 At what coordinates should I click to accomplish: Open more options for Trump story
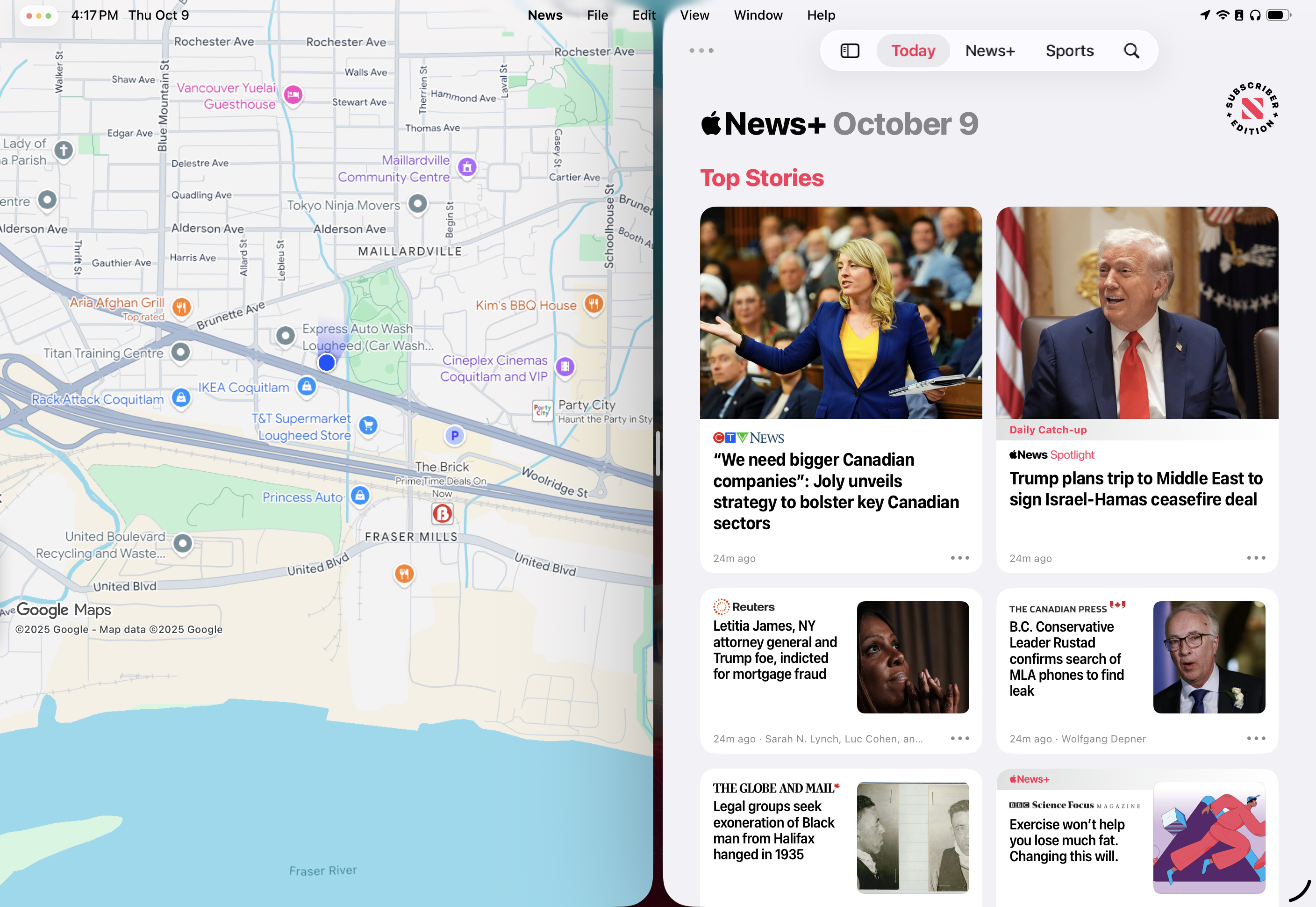1256,558
